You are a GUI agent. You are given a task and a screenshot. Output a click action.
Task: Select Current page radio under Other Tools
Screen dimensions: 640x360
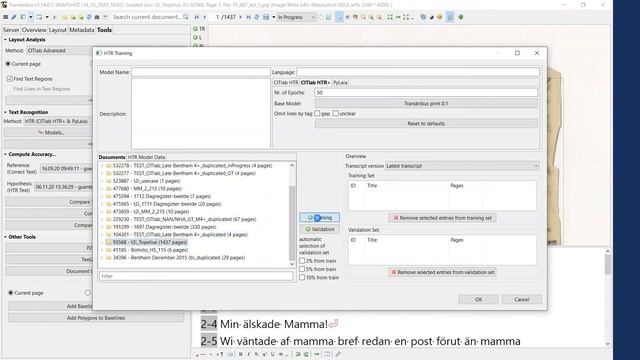(x=11, y=293)
